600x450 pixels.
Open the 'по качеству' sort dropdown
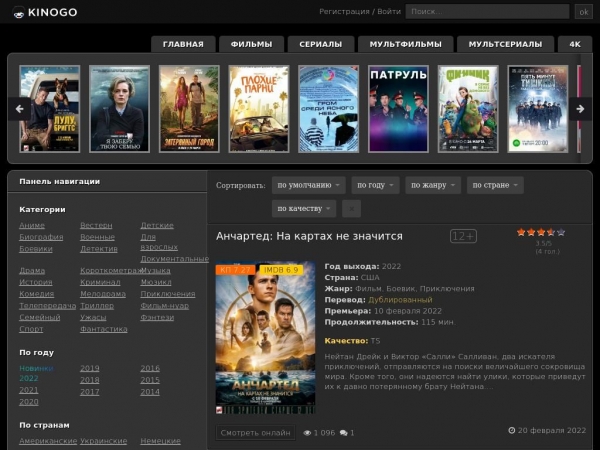pyautogui.click(x=304, y=208)
